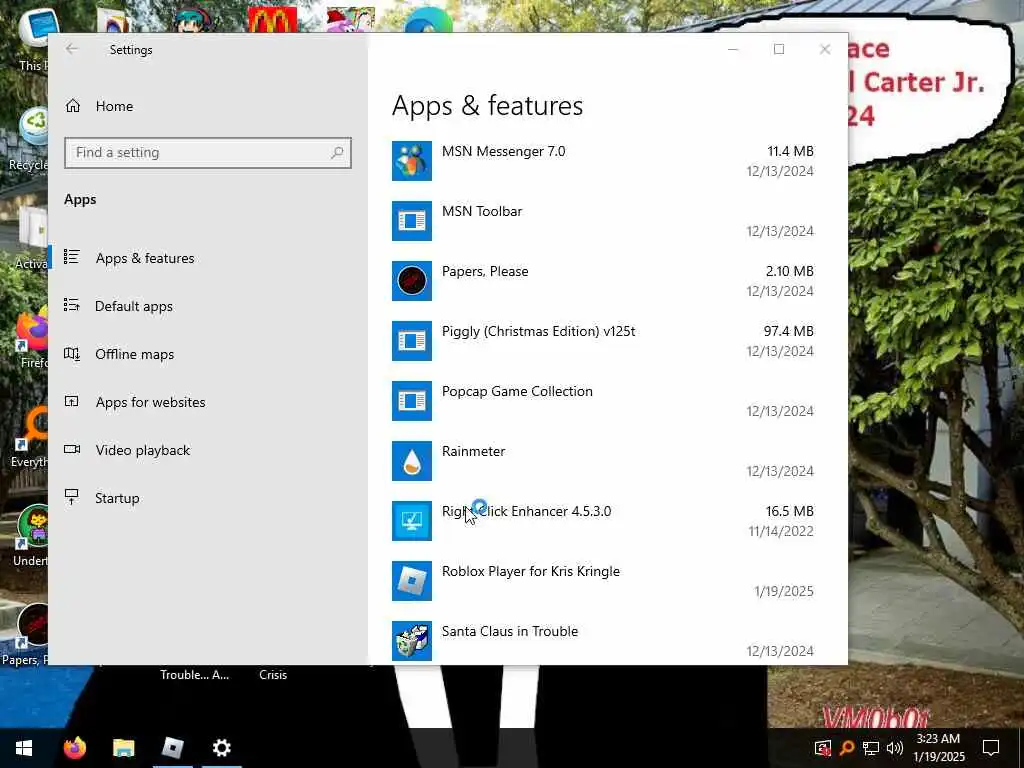Viewport: 1024px width, 768px height.
Task: Click the MSN Toolbar app icon
Action: click(411, 221)
